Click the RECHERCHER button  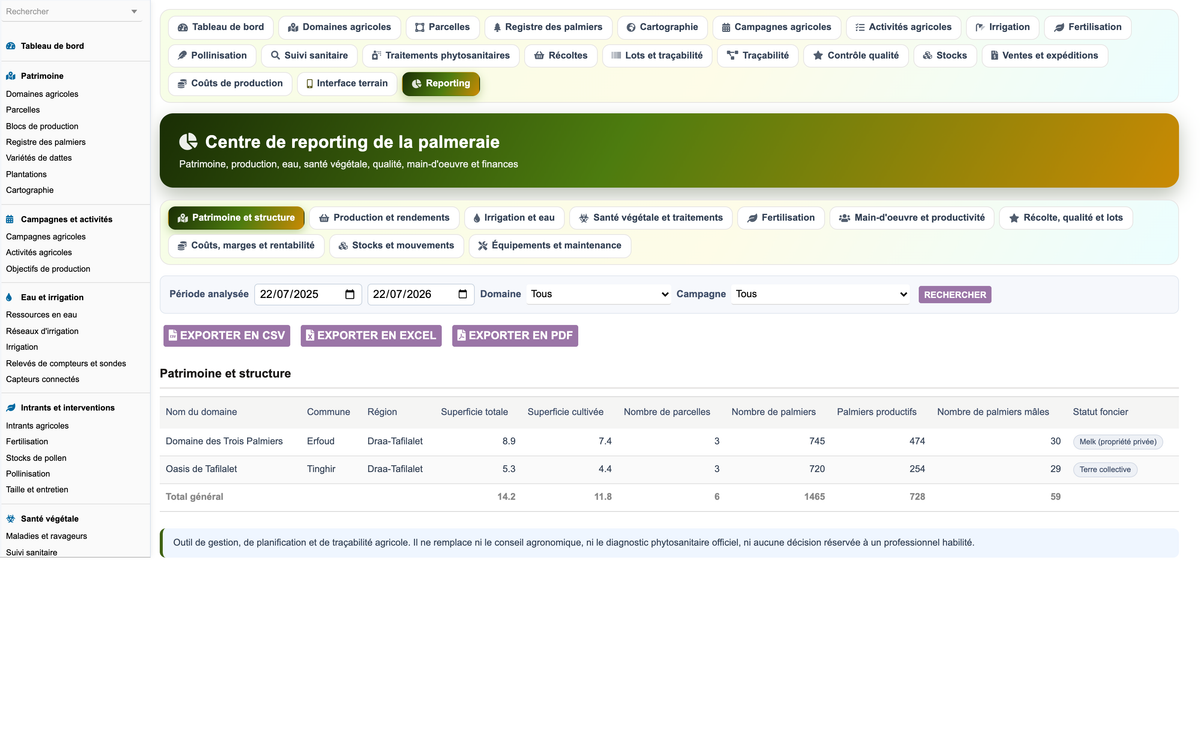point(955,295)
